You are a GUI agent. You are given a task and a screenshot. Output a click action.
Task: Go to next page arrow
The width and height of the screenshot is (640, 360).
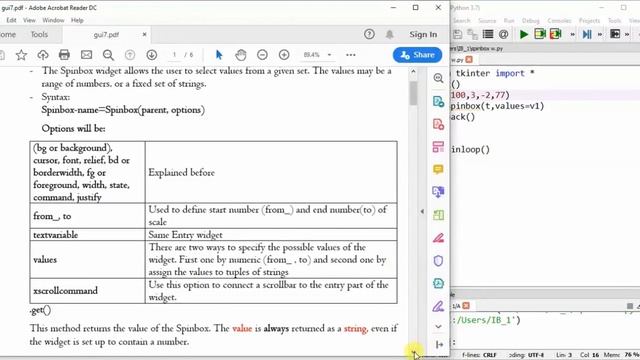click(152, 55)
